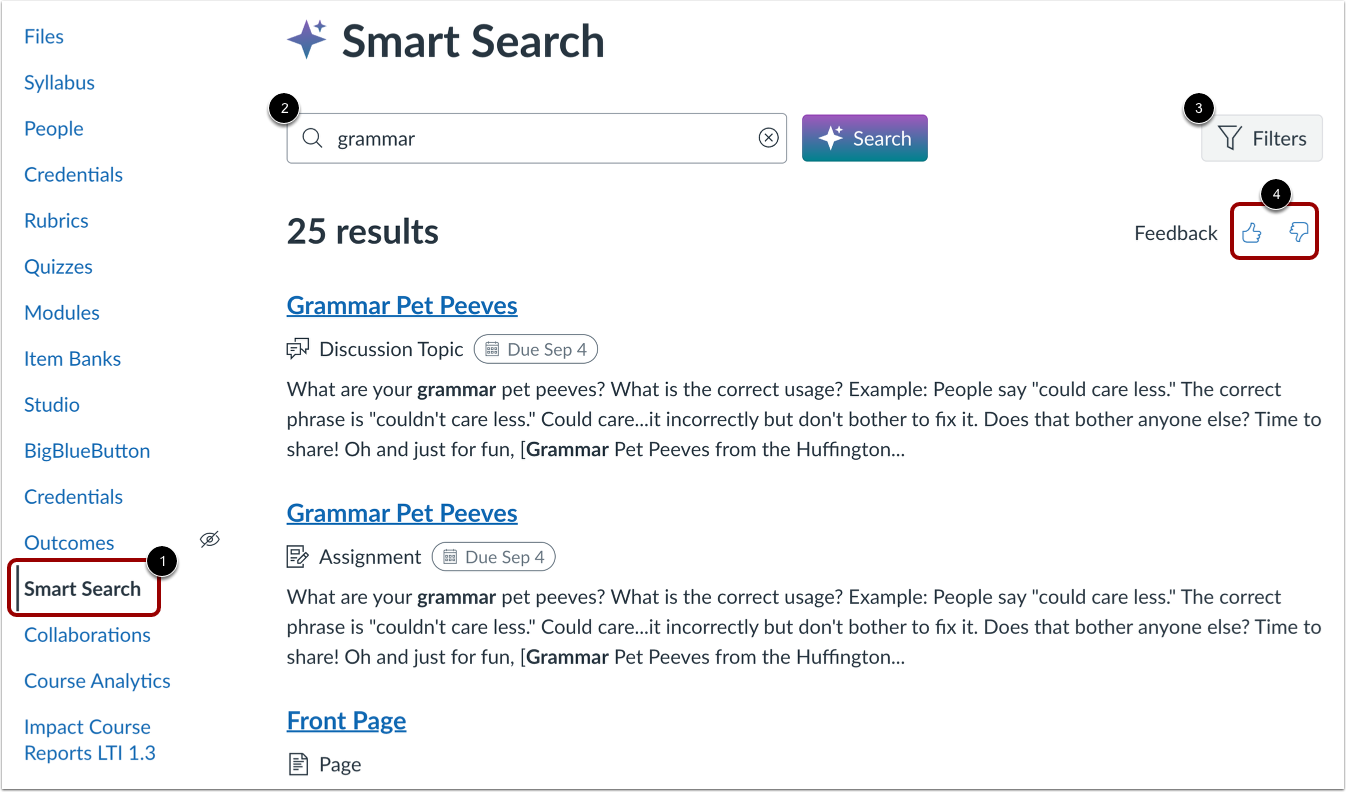Click the Smart Search sparkle logo in the header

click(308, 38)
